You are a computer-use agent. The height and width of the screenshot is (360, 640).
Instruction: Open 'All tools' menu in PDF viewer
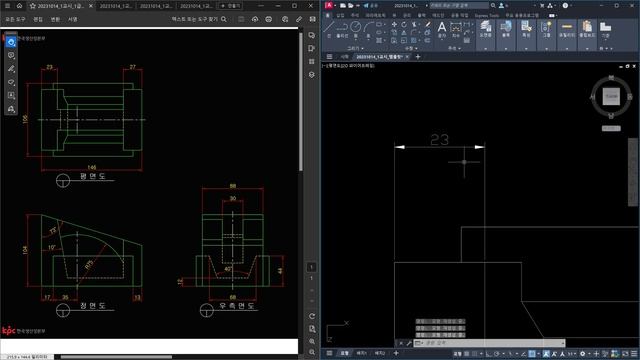[15, 19]
